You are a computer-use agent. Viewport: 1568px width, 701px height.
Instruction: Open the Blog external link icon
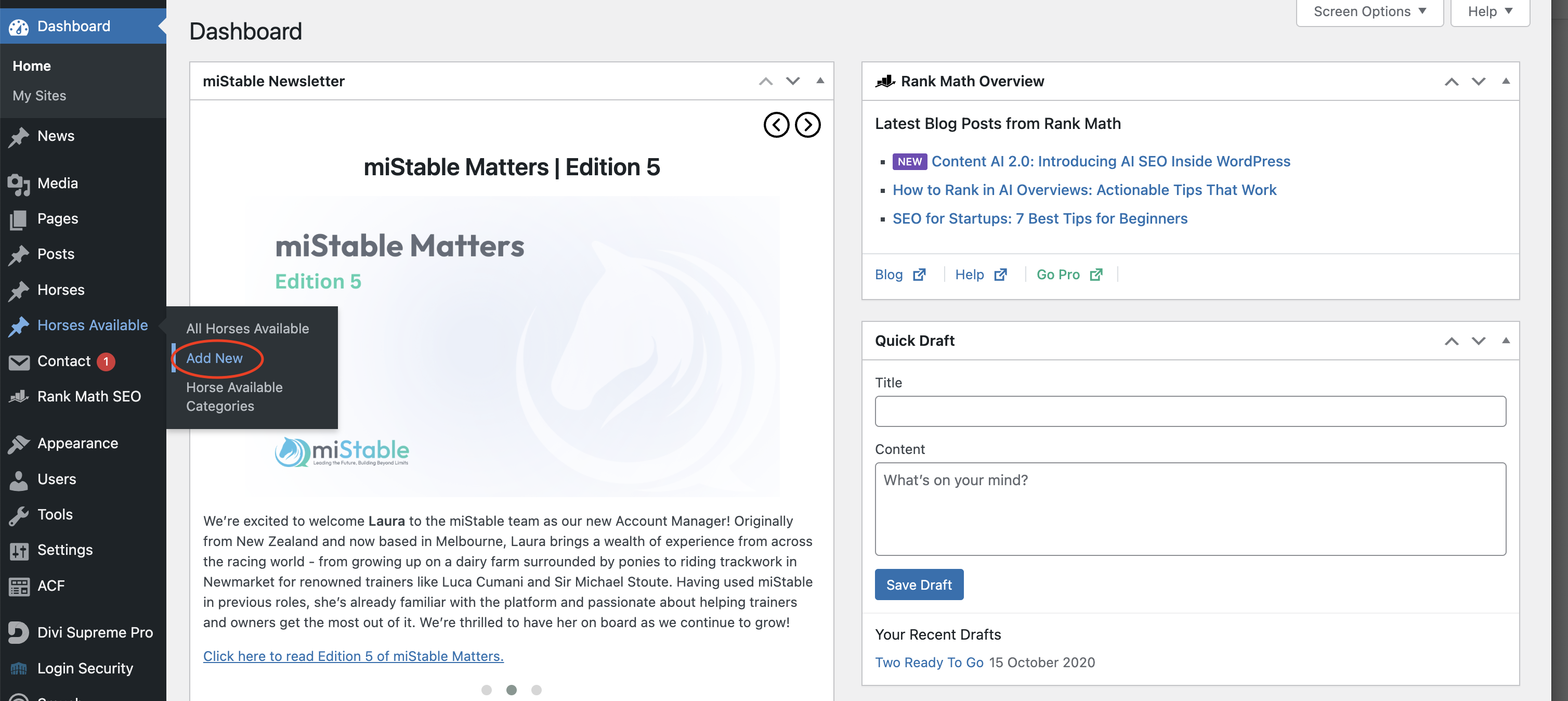click(x=919, y=275)
